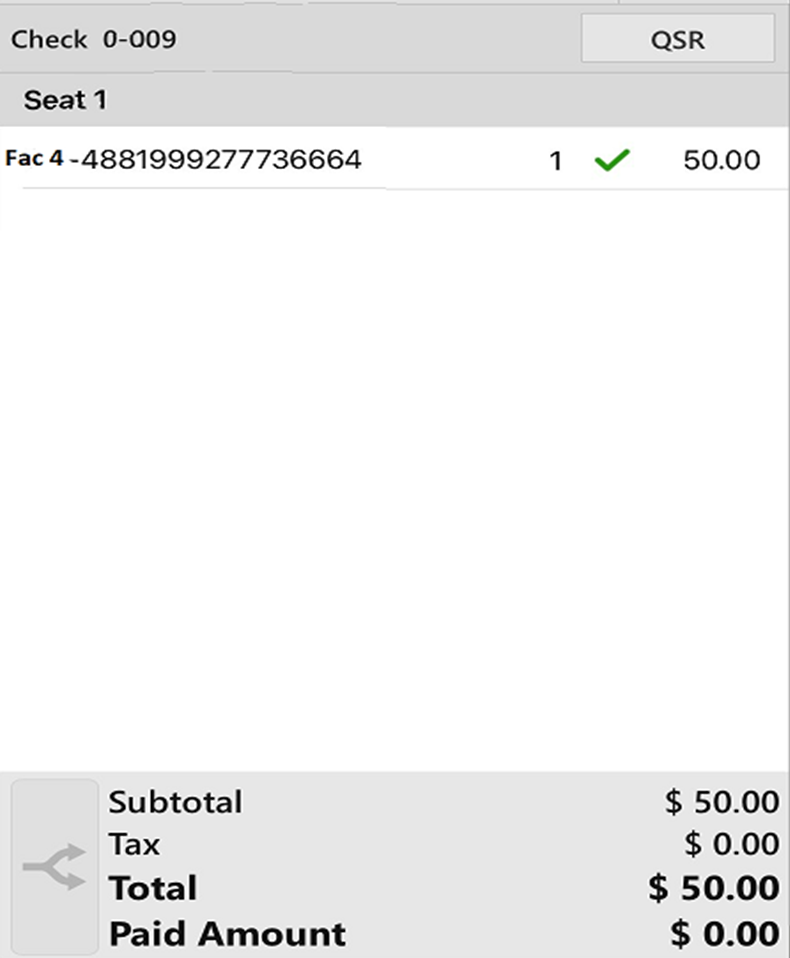This screenshot has height=958, width=790.
Task: Click quantity 1 on the Fac 4 line
Action: pyautogui.click(x=555, y=160)
